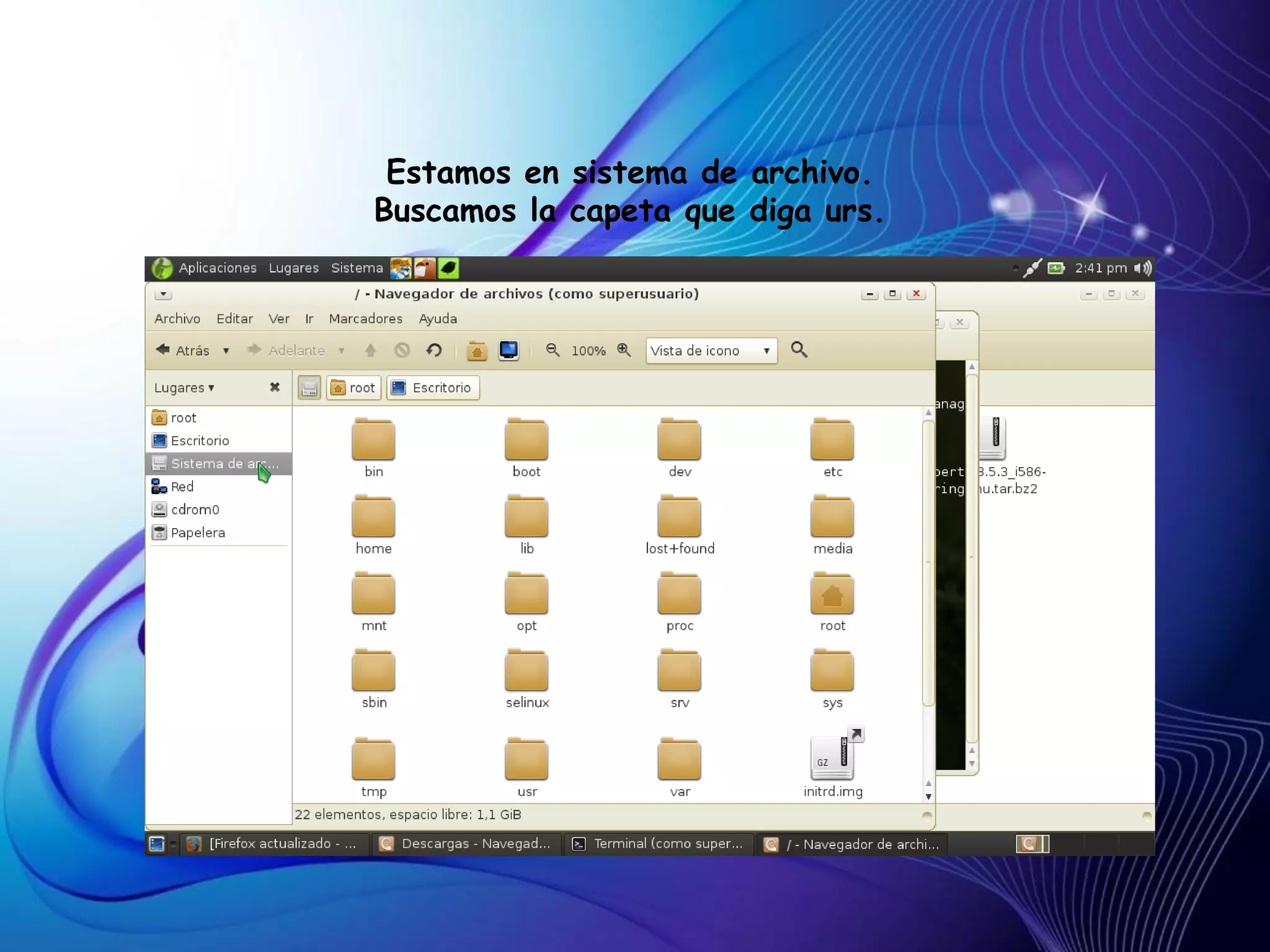1270x952 pixels.
Task: Zoom out with the minus magnifier
Action: point(553,350)
